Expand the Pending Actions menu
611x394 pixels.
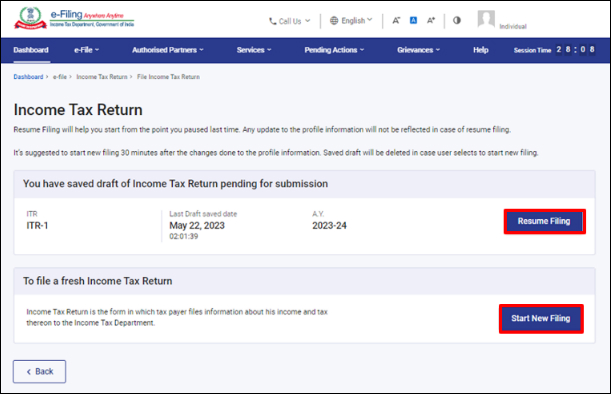point(334,50)
